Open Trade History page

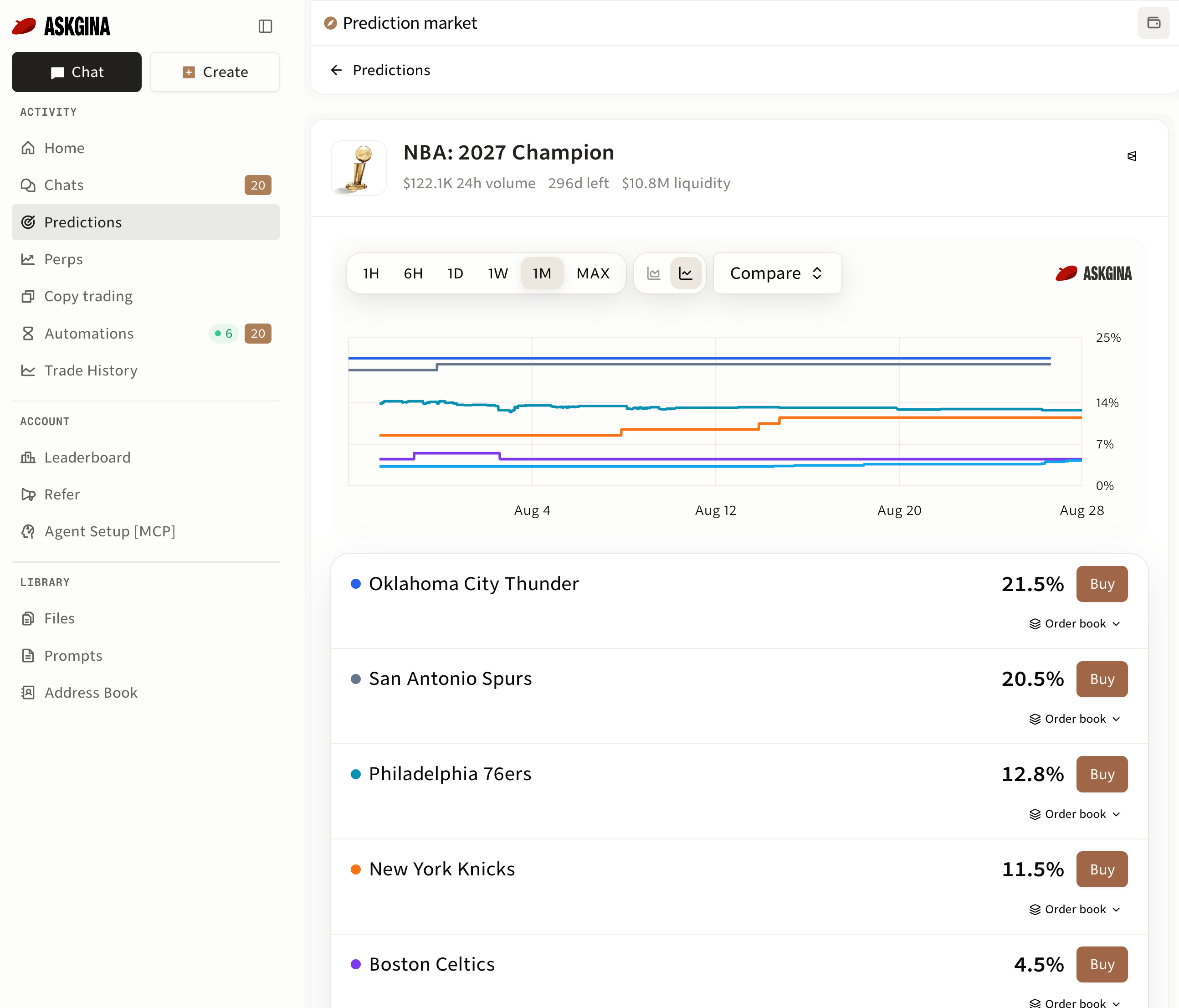[x=146, y=370]
